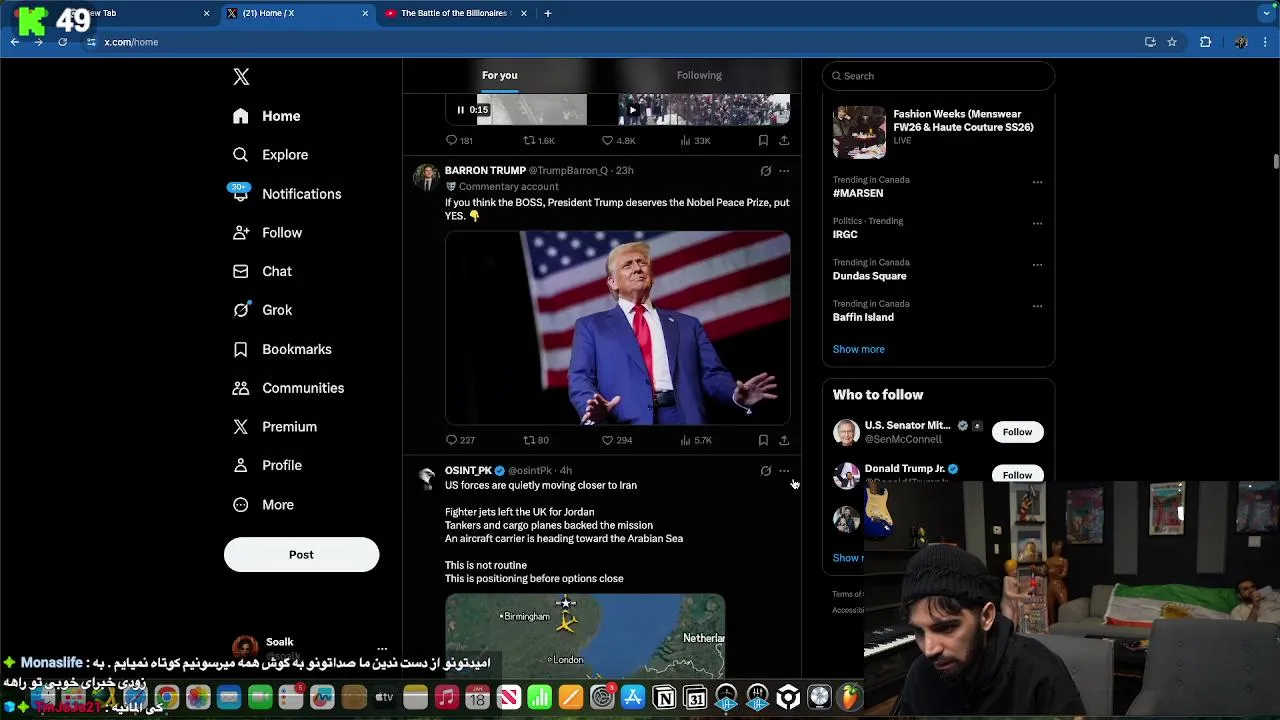Reload the page in browser toolbar
Screen dimensions: 1280x720
pyautogui.click(x=62, y=42)
